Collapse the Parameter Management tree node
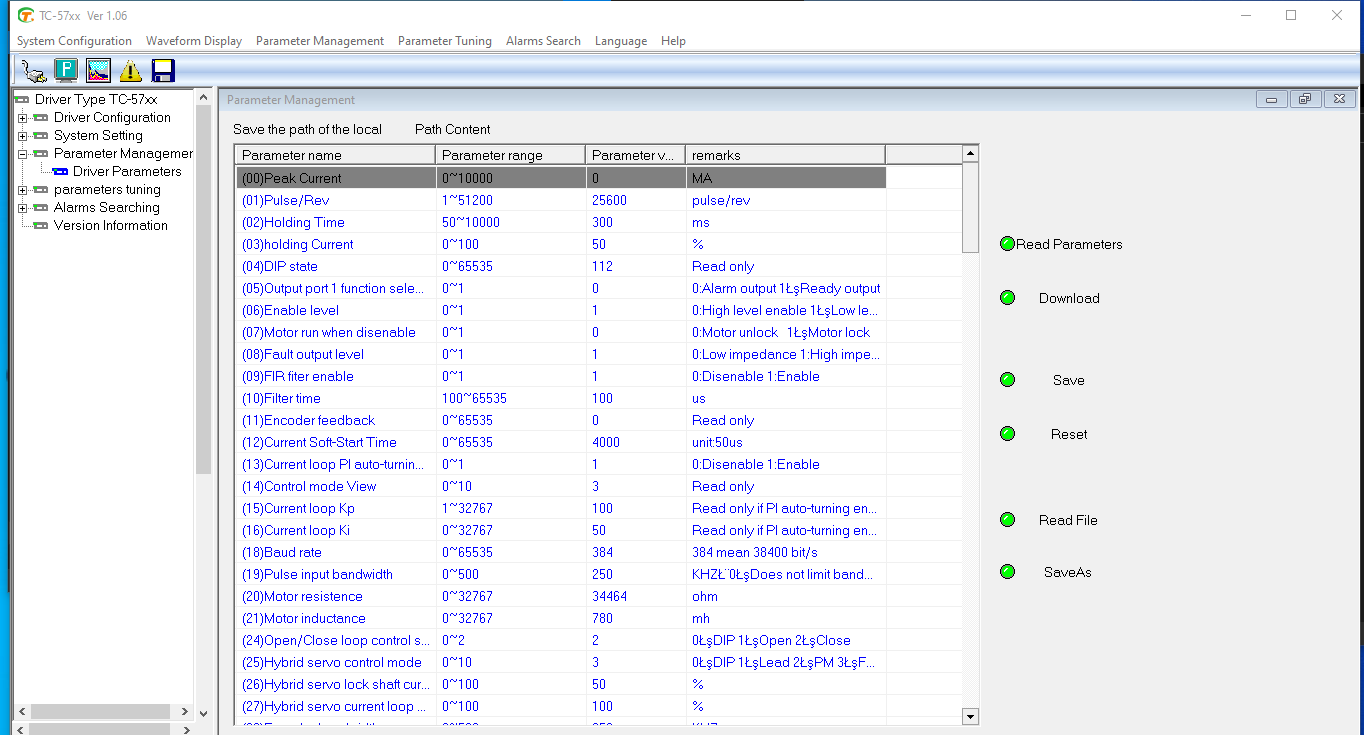 [x=22, y=153]
